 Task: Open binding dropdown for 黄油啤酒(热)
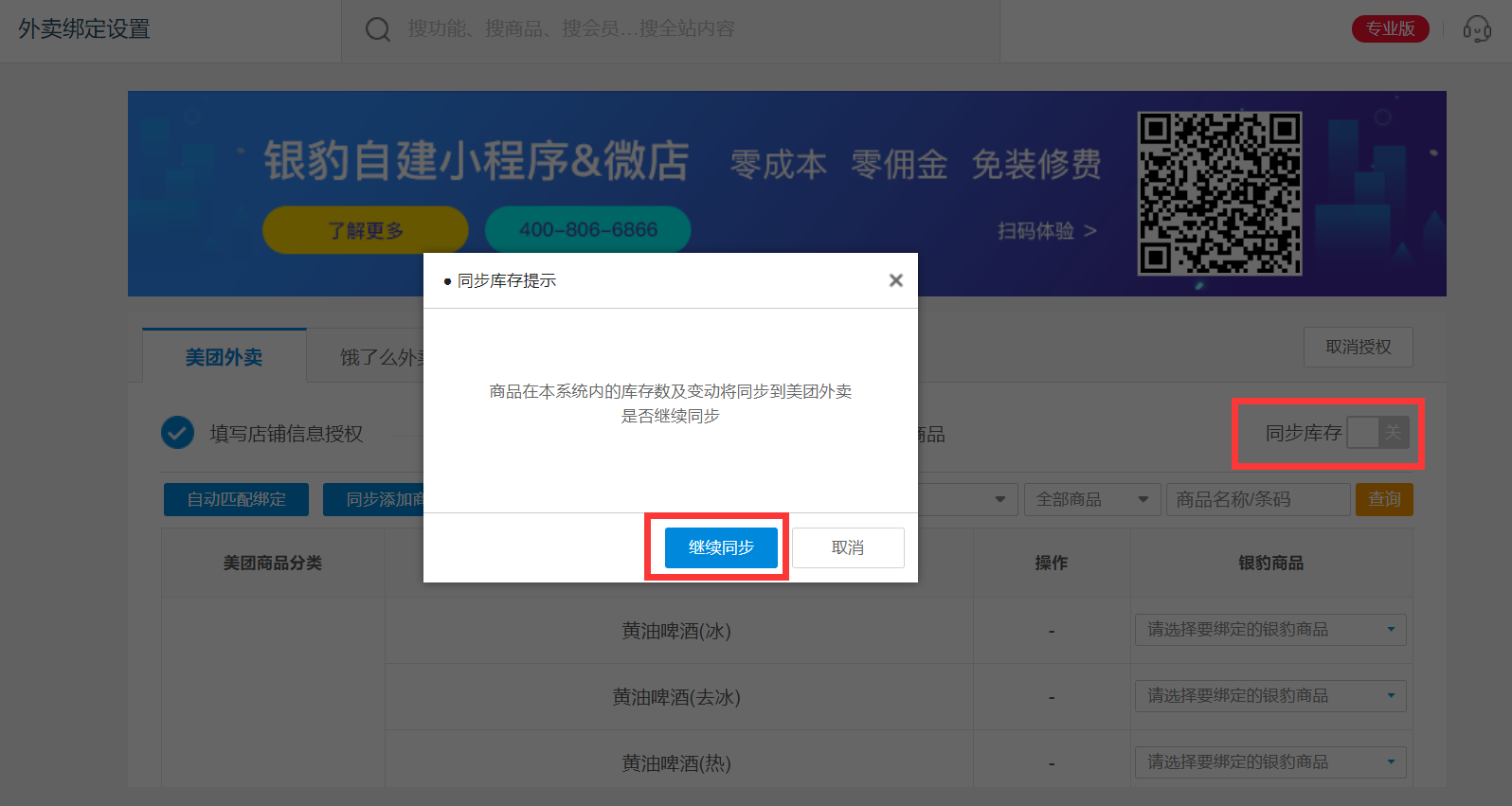(1269, 761)
